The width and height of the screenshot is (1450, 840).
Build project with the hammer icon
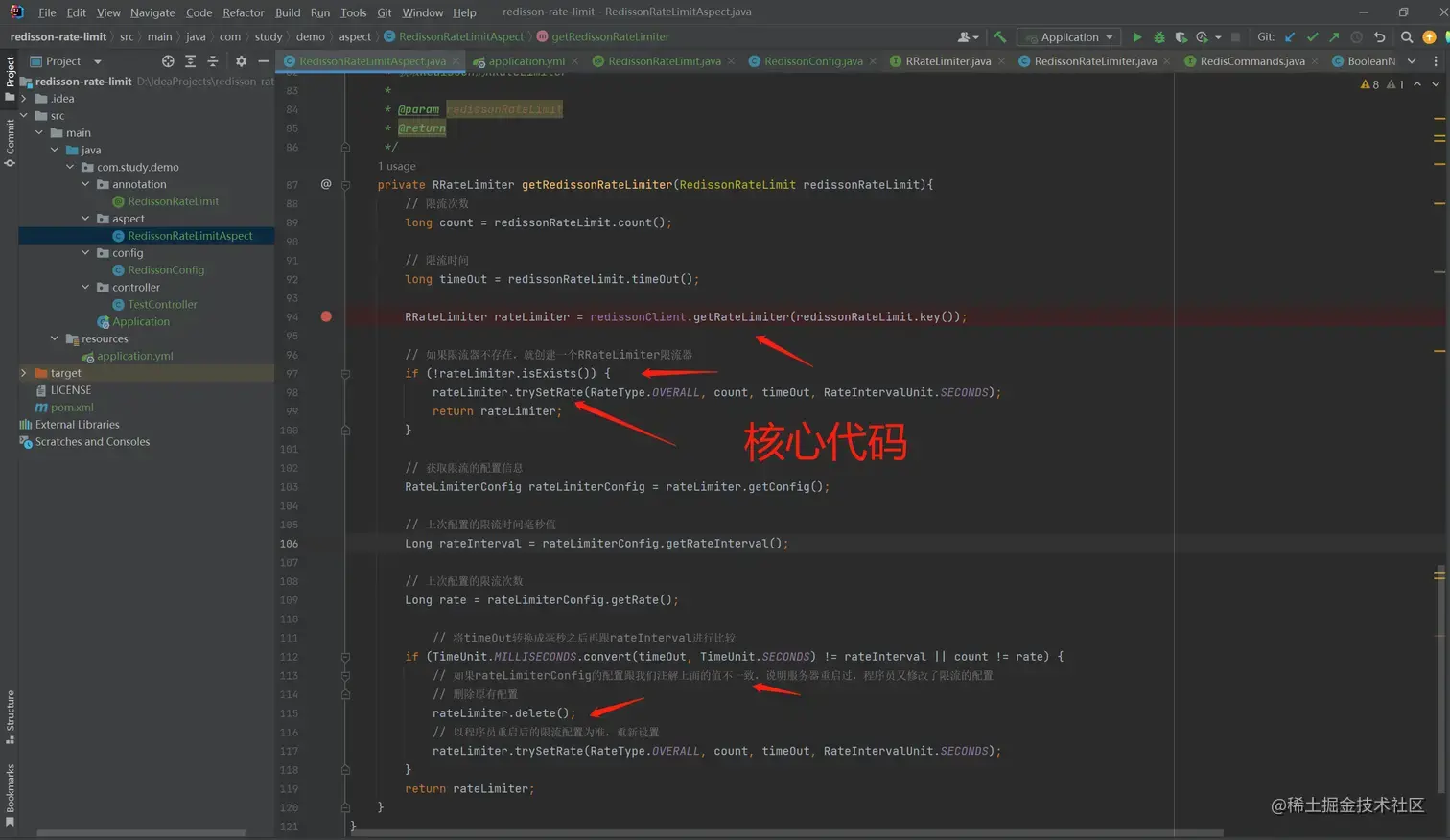point(1000,37)
